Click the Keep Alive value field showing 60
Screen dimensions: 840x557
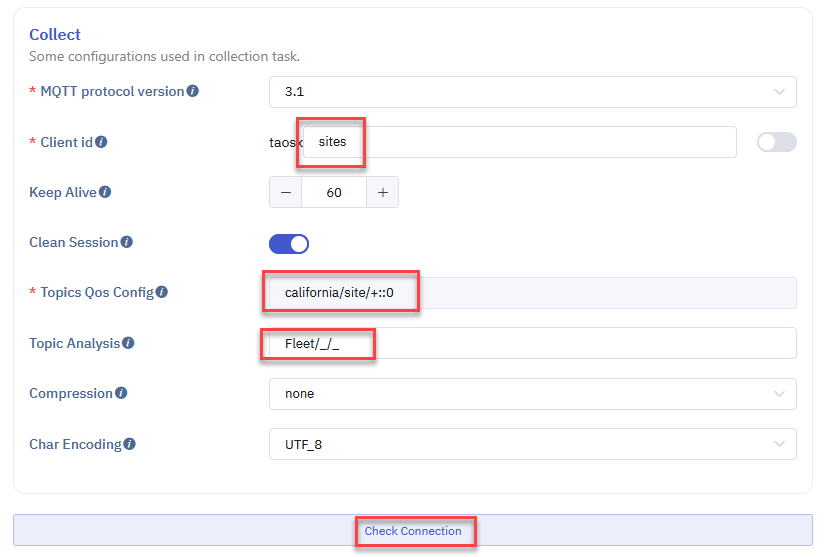334,193
